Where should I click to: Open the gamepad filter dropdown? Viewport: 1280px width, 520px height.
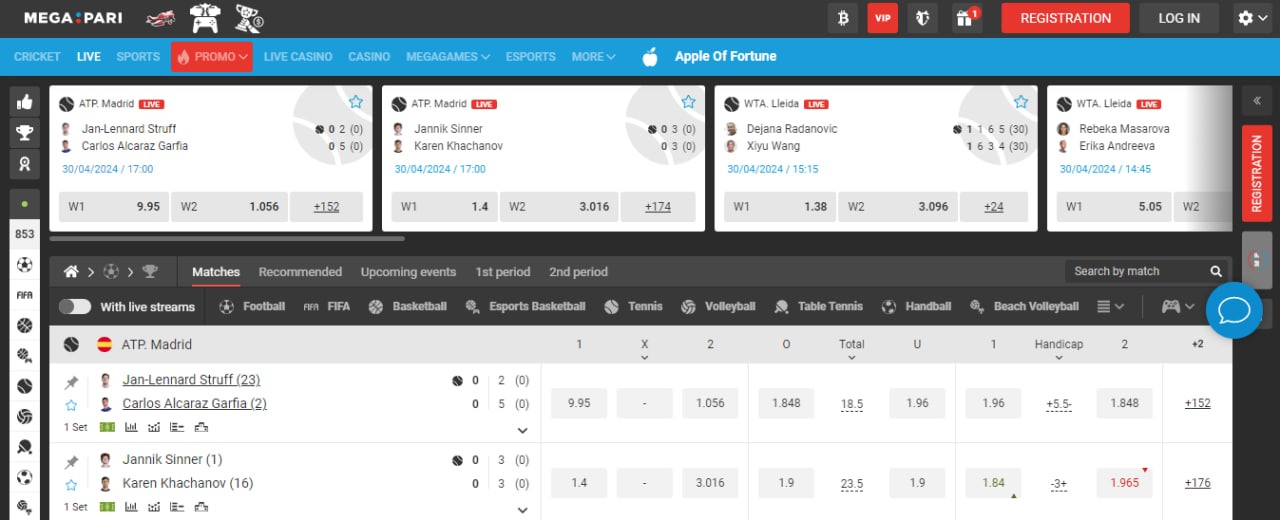pyautogui.click(x=1177, y=307)
